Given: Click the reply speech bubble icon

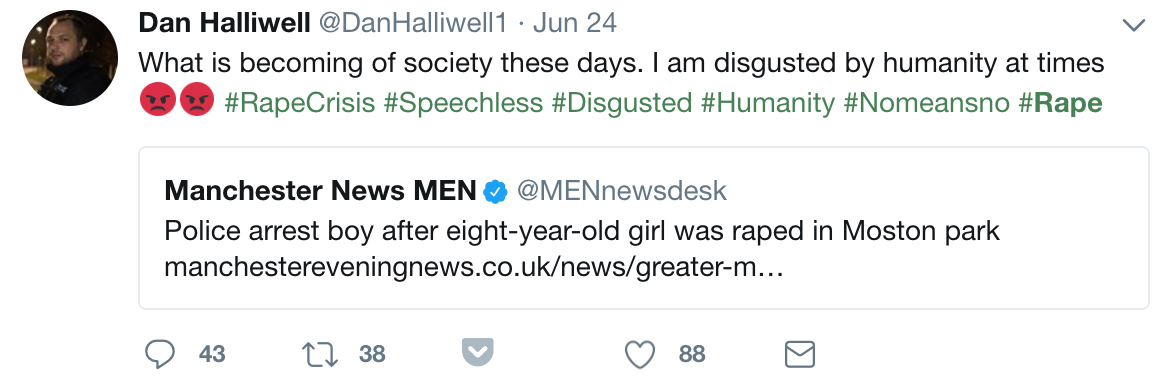Looking at the screenshot, I should tap(158, 354).
